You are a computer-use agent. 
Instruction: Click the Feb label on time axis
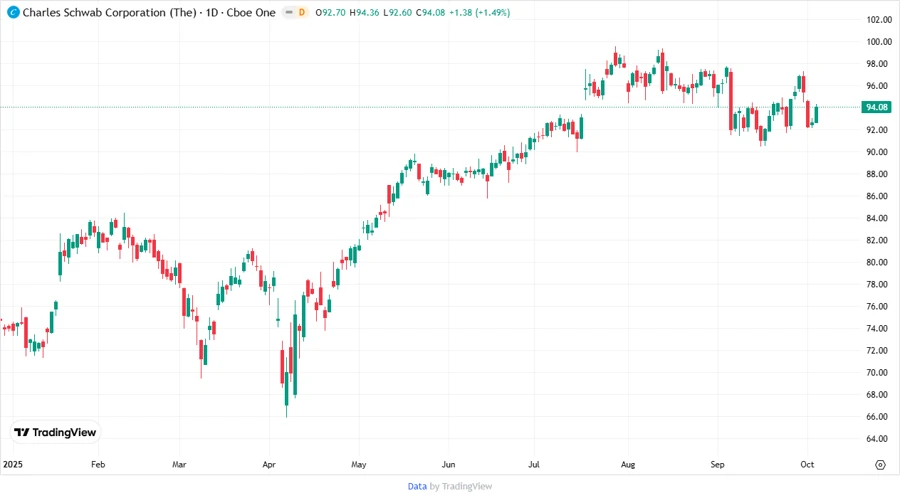tap(98, 465)
